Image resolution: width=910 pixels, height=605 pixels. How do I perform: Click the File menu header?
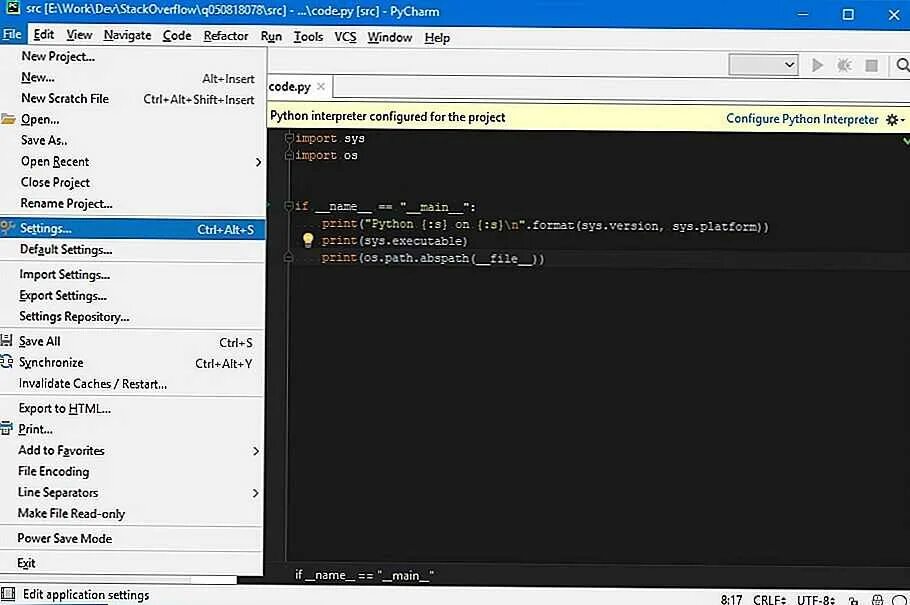[x=12, y=34]
